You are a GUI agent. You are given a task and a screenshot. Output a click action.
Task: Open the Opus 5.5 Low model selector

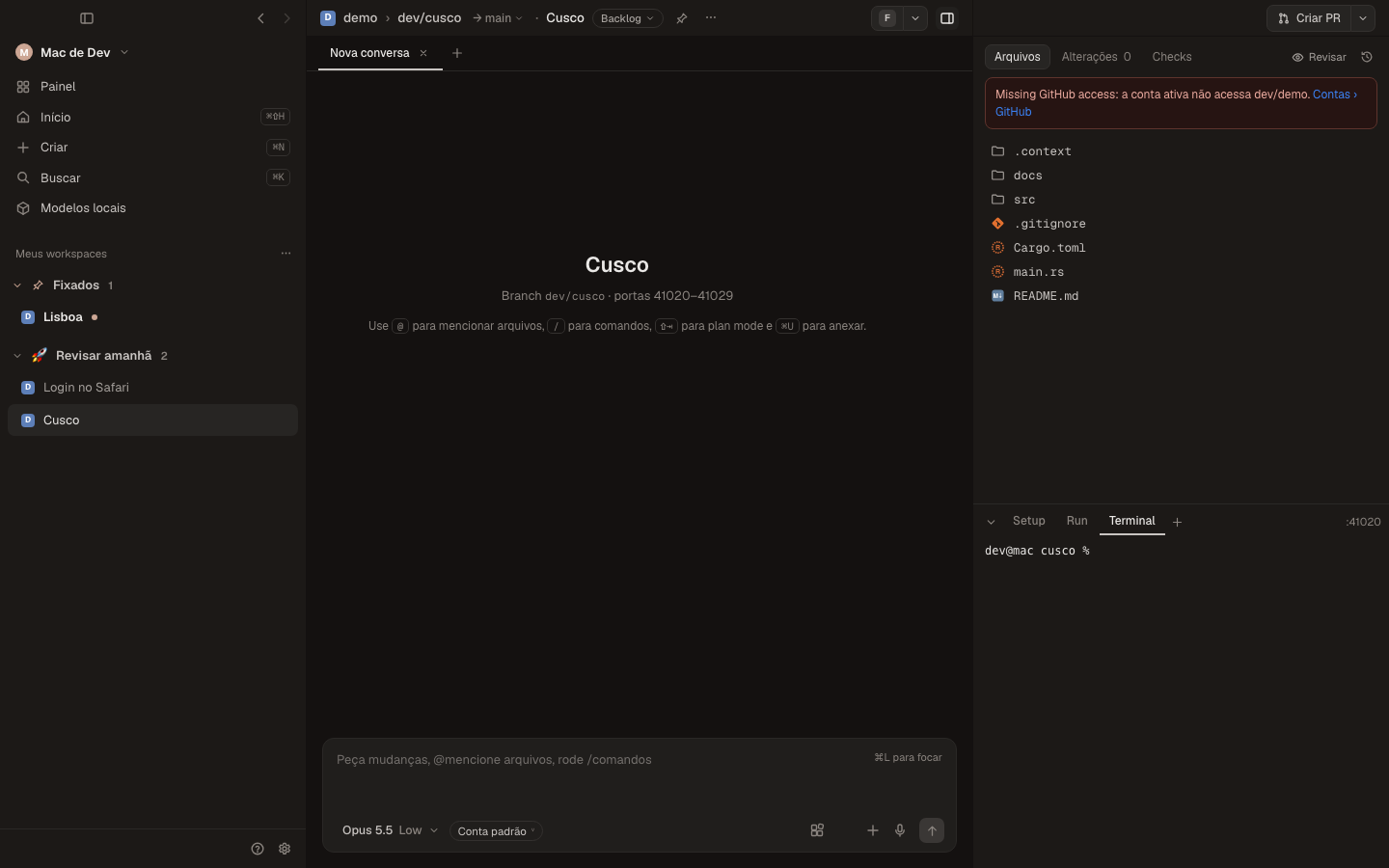(390, 830)
